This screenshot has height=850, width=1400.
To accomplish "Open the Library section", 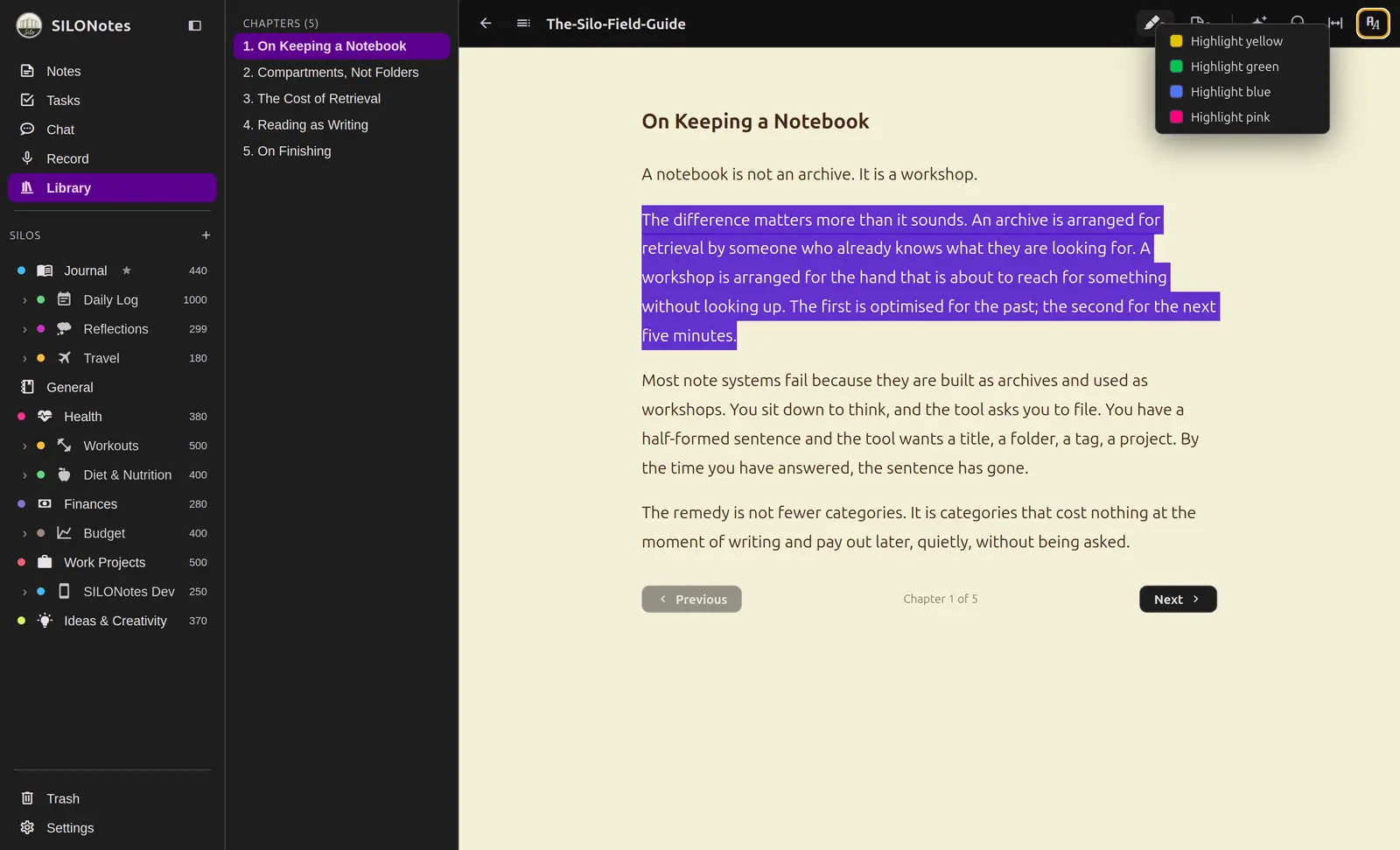I will pos(112,188).
